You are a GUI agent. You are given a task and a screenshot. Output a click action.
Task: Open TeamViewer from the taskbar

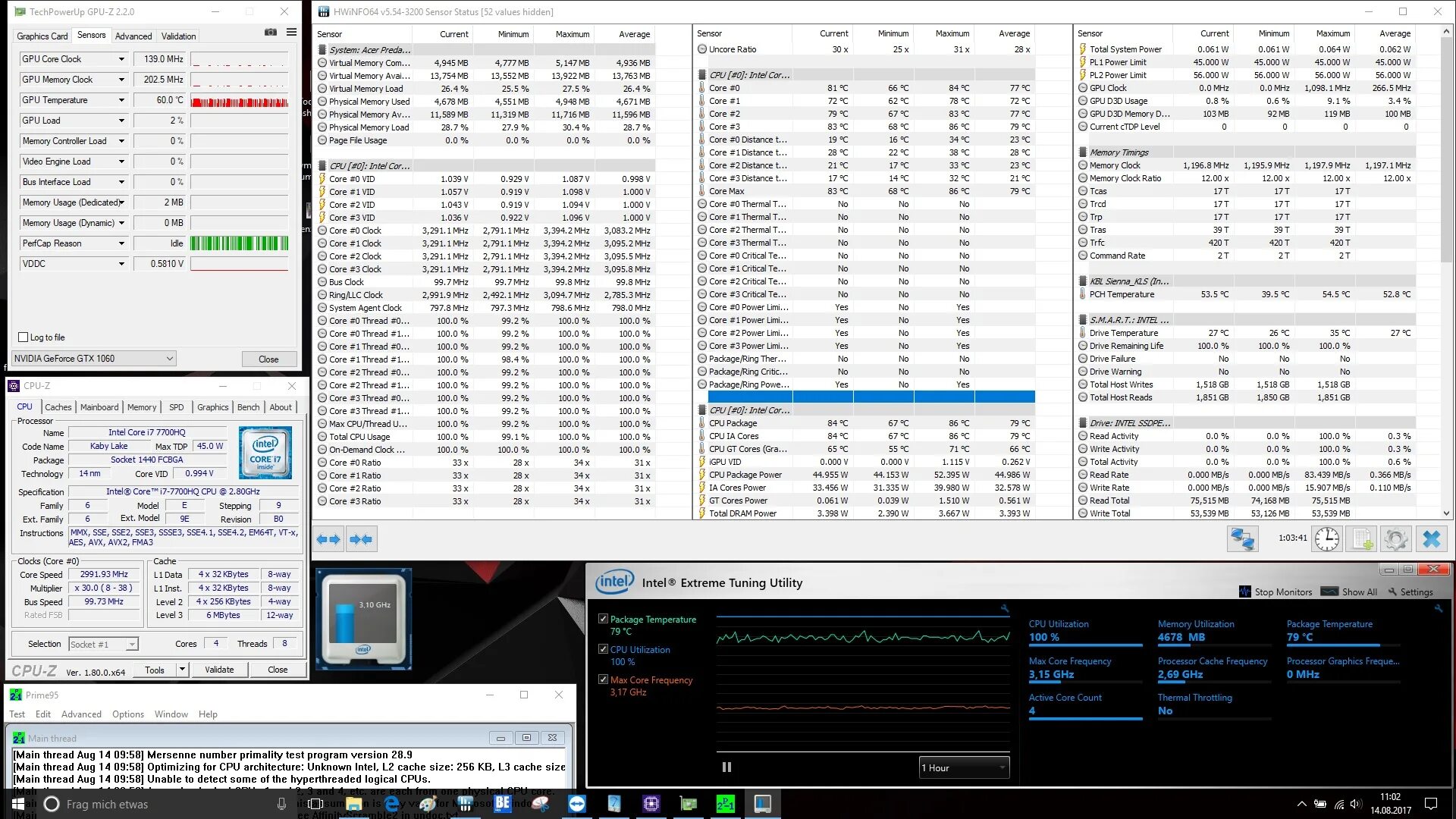(x=577, y=804)
